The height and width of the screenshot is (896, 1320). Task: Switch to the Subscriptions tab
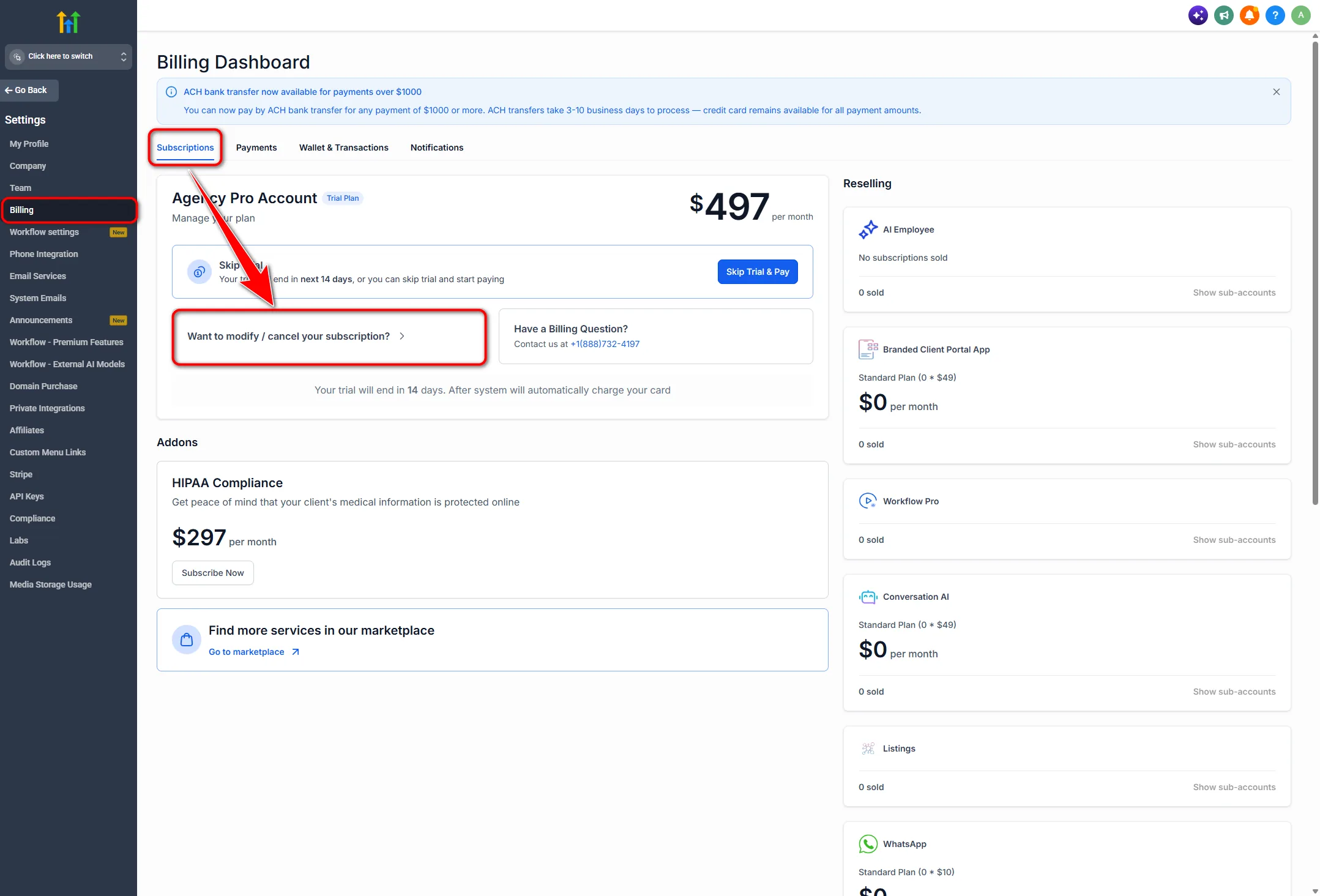pos(185,147)
